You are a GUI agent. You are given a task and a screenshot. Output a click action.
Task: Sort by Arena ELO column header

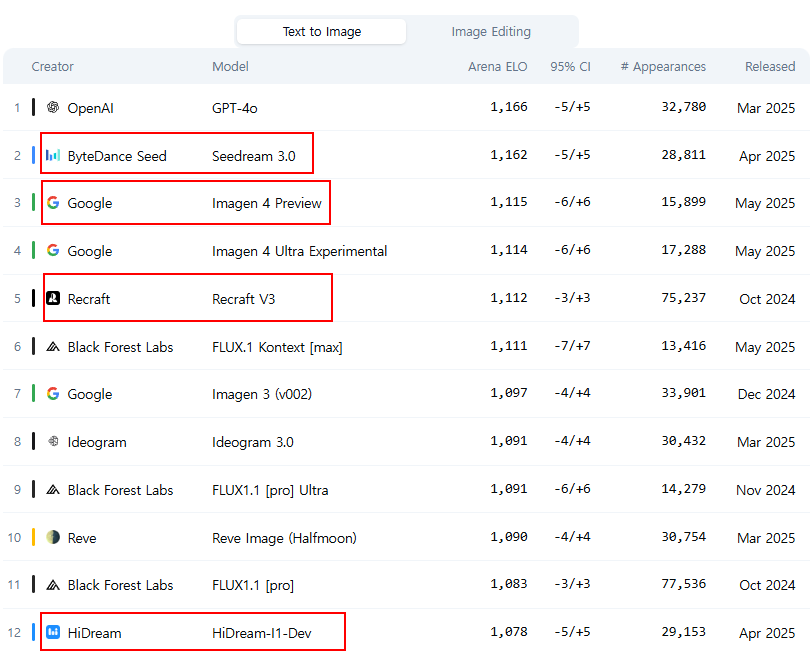click(x=498, y=67)
